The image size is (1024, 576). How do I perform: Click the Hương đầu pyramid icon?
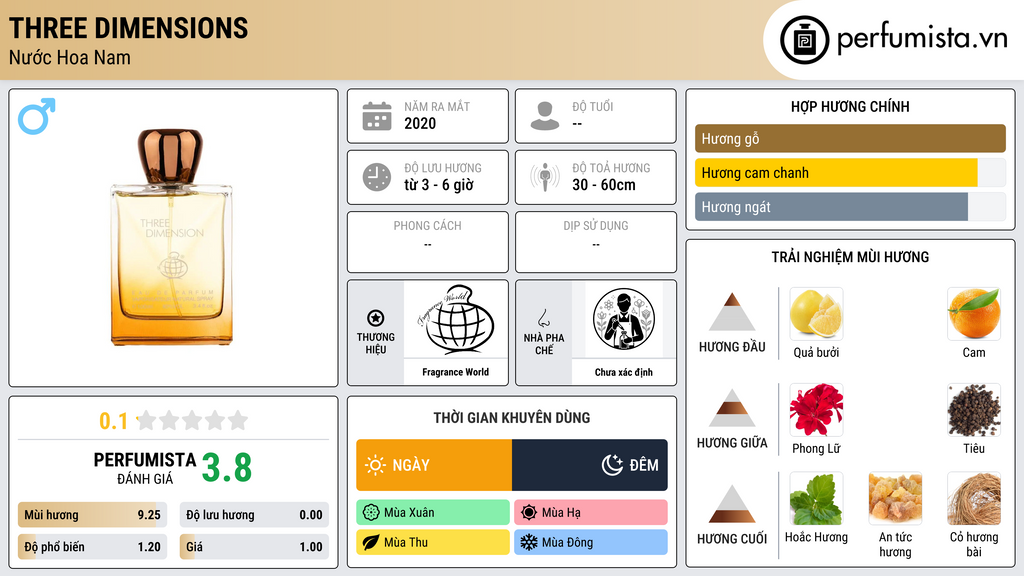click(x=732, y=312)
